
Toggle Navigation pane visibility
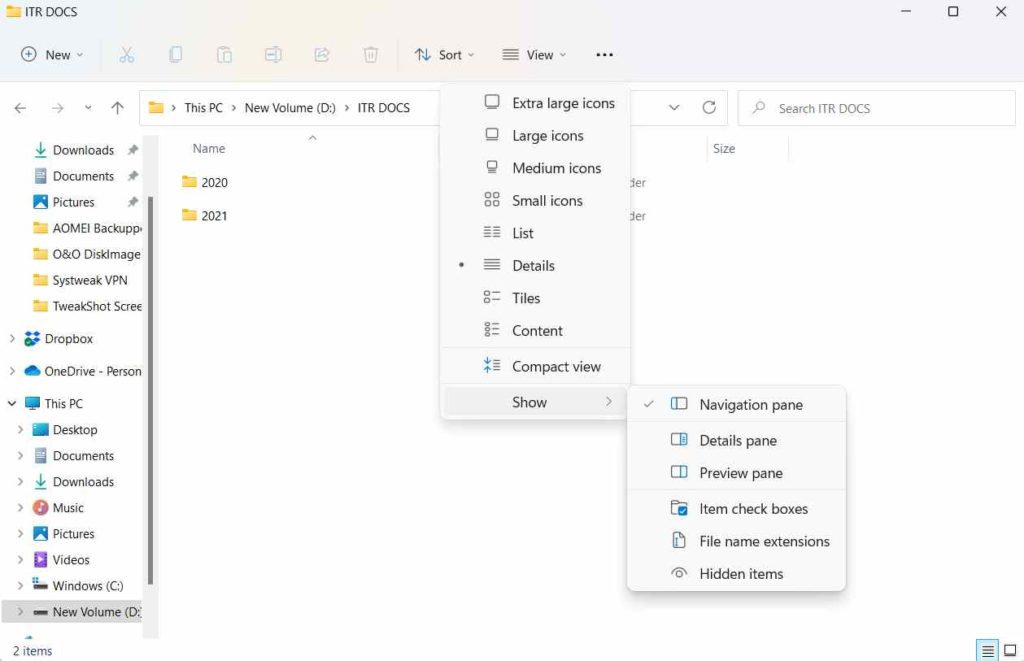point(737,404)
